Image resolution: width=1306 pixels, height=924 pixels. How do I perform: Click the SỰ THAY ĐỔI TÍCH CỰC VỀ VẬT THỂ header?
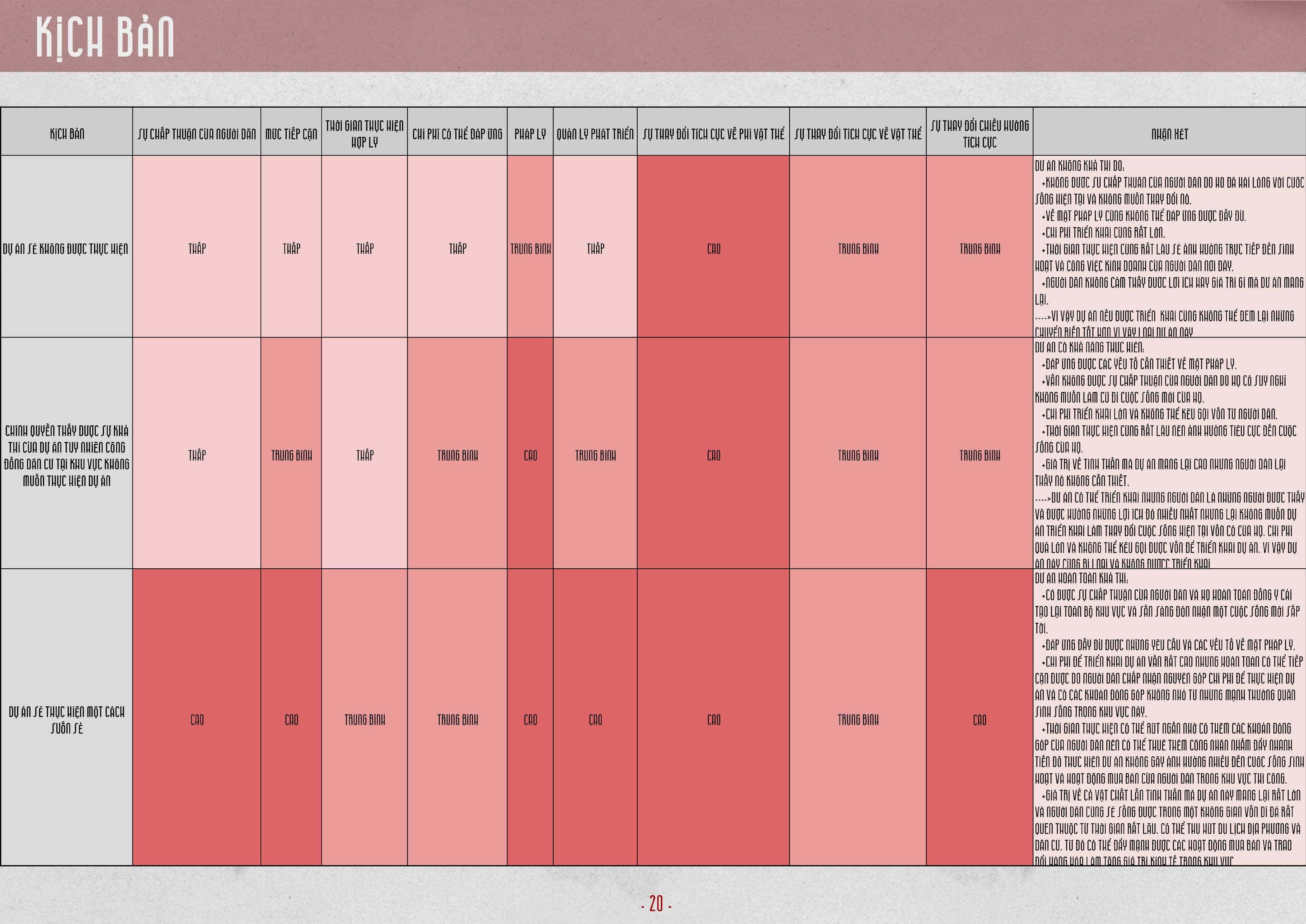(858, 134)
